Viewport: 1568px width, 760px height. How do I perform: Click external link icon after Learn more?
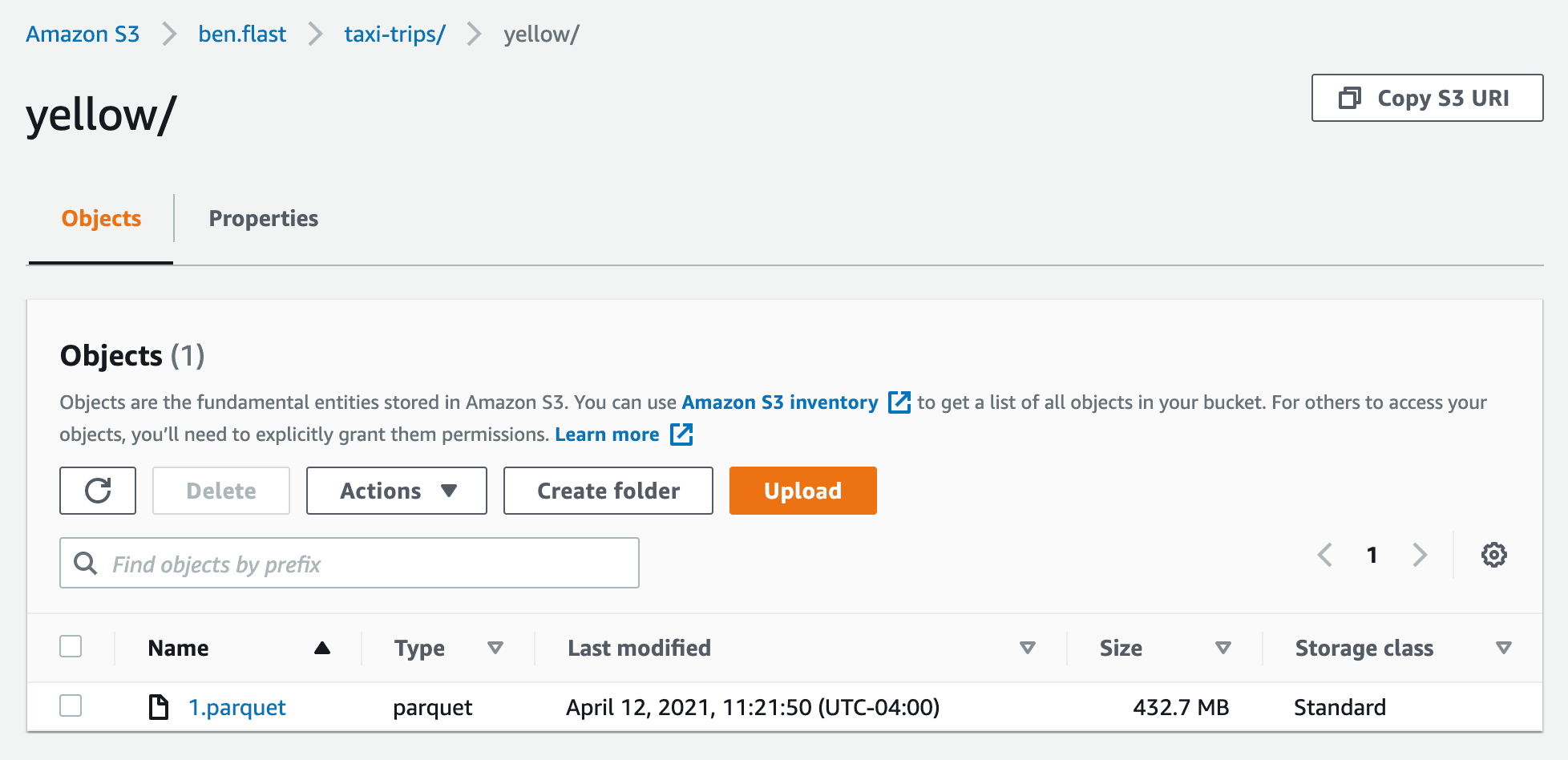681,435
